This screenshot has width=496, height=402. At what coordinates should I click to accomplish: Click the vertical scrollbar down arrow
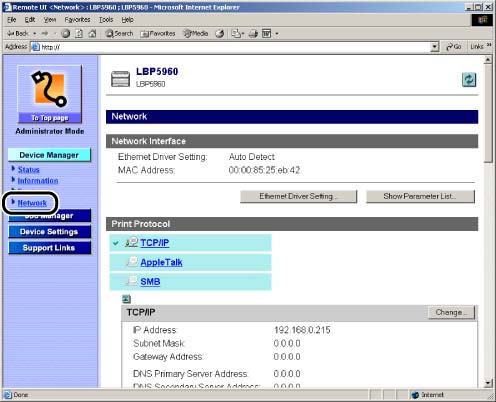(x=488, y=383)
